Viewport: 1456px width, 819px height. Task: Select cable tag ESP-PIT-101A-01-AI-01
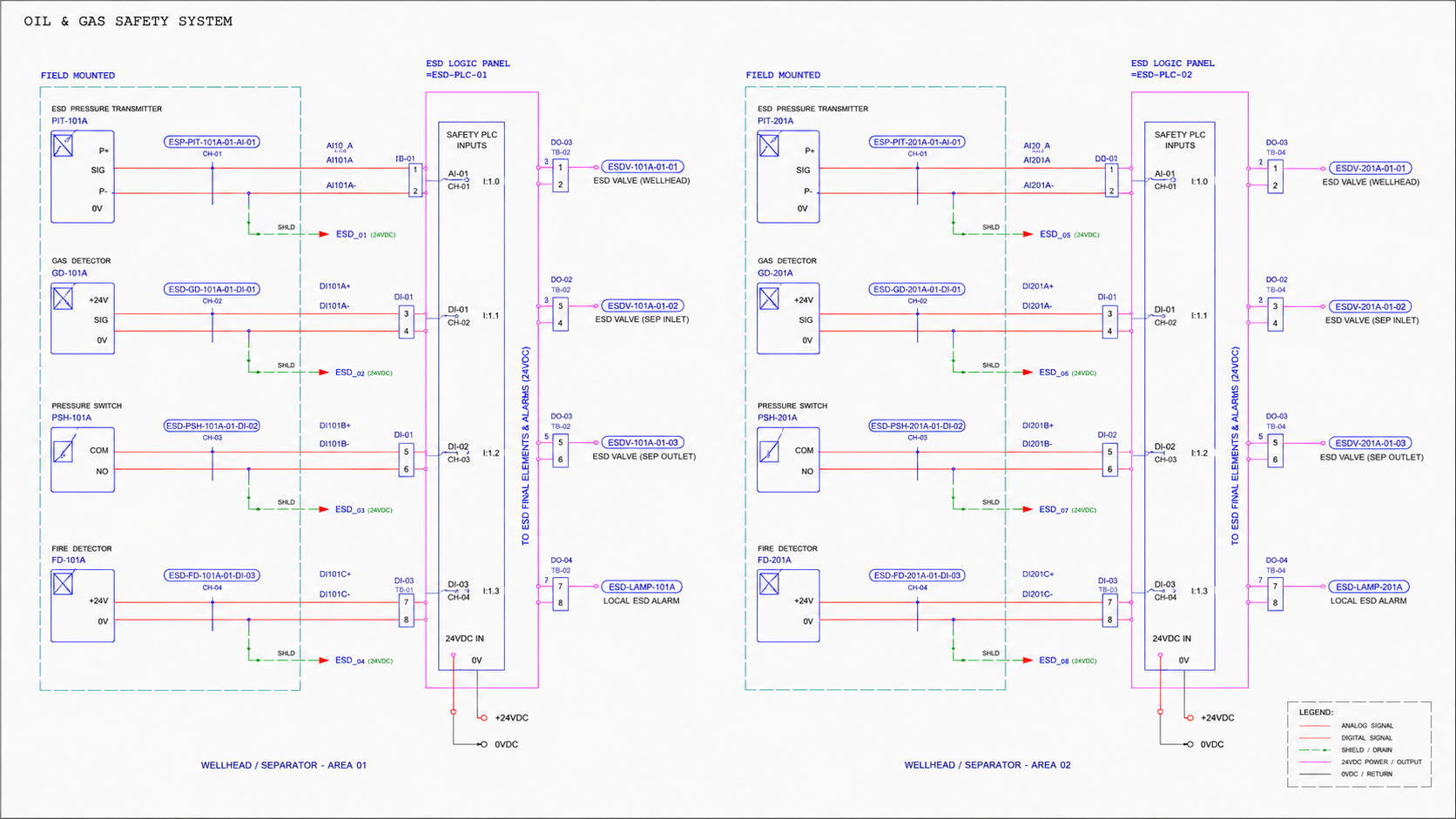point(212,142)
